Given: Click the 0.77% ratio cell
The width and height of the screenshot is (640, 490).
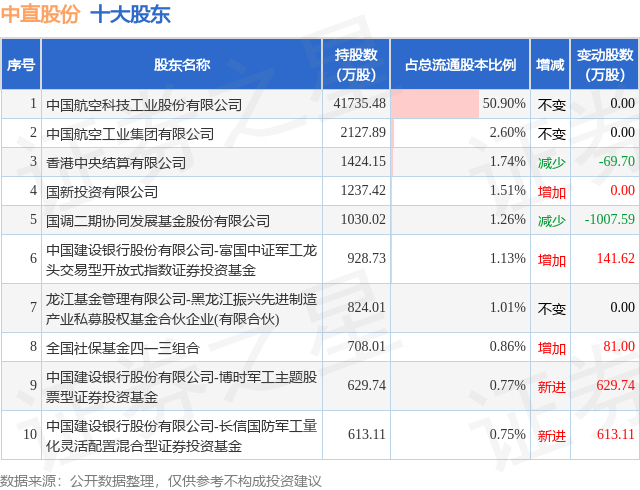Looking at the screenshot, I should (x=460, y=386).
